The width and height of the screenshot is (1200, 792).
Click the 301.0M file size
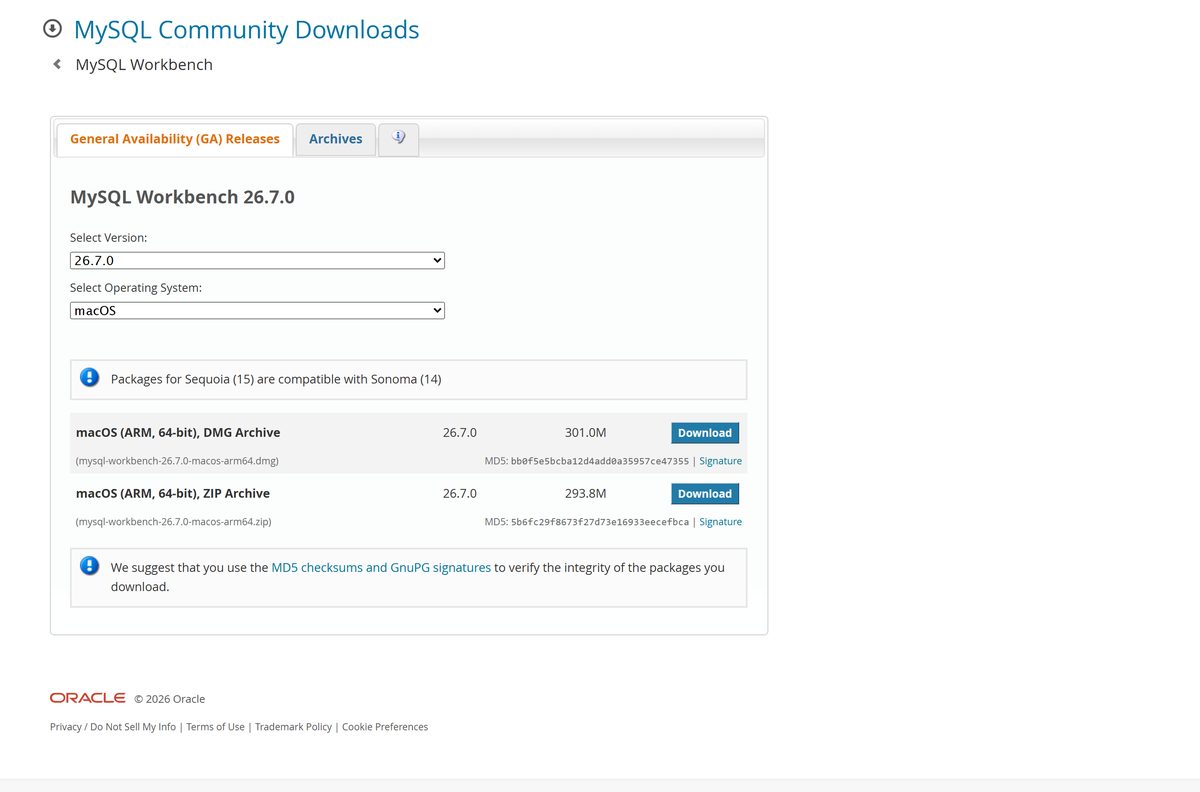[585, 433]
